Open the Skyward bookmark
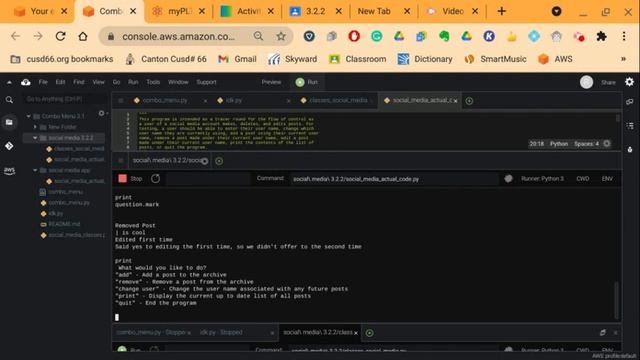The height and width of the screenshot is (360, 640). pos(293,59)
